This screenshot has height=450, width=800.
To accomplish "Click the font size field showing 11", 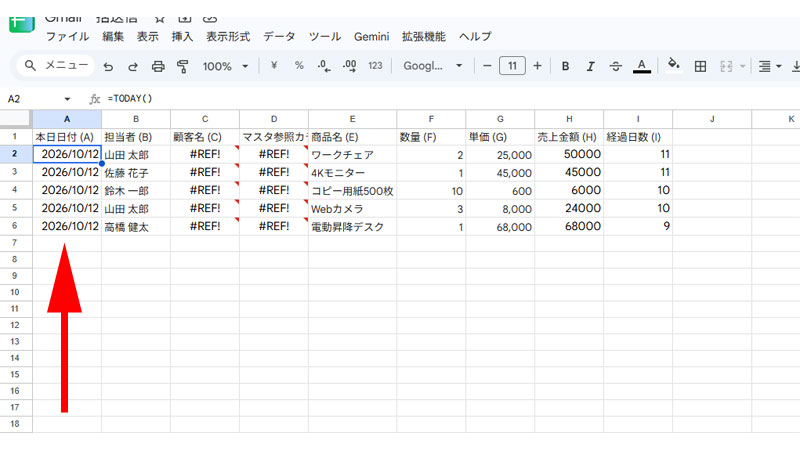I will 512,66.
